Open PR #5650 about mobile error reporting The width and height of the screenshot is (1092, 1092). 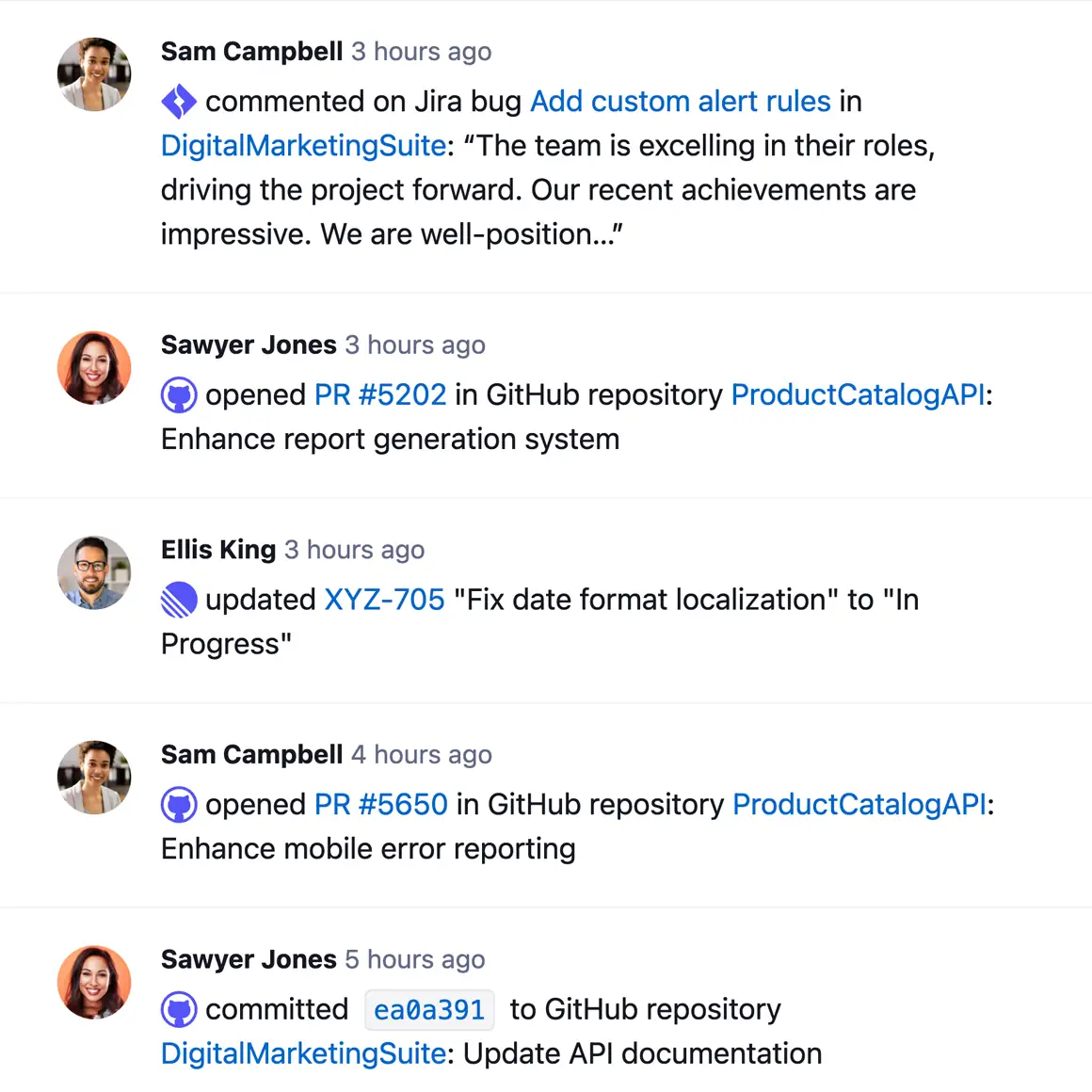point(380,804)
